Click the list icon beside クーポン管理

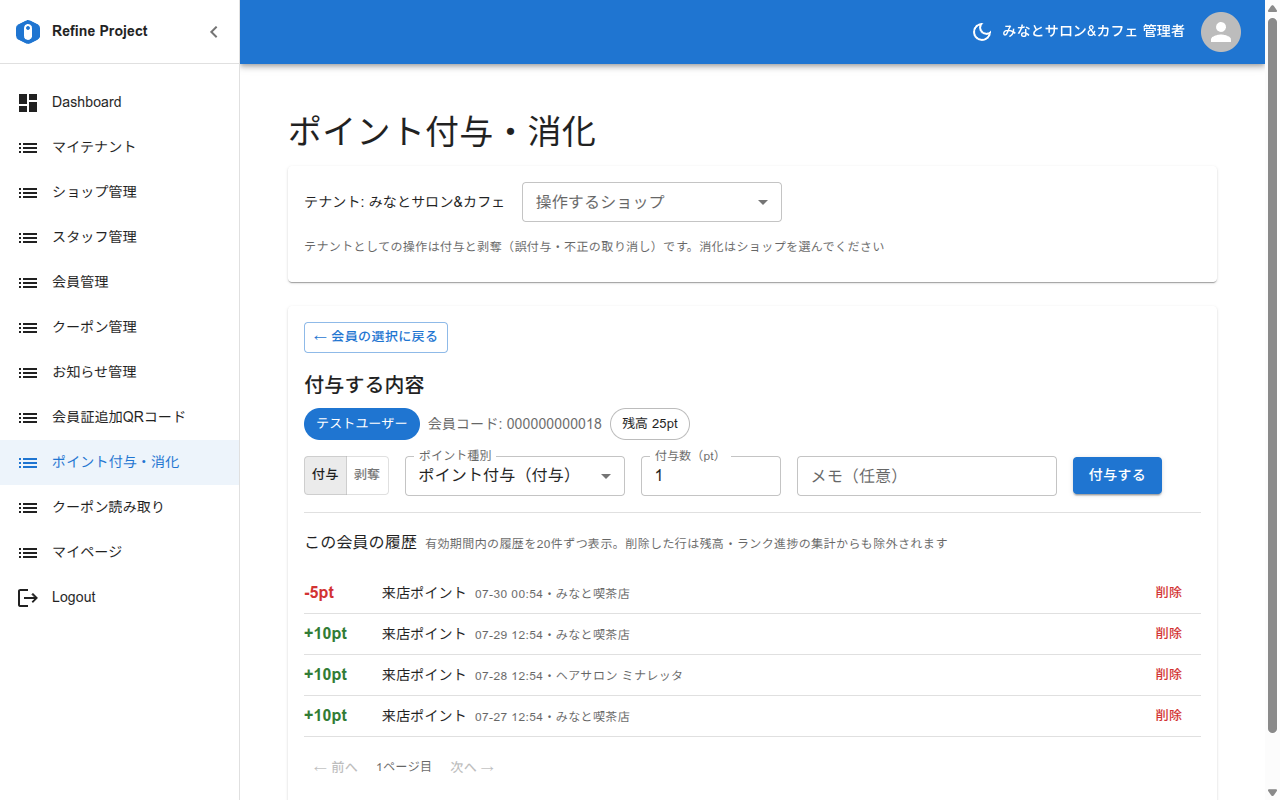[x=28, y=327]
